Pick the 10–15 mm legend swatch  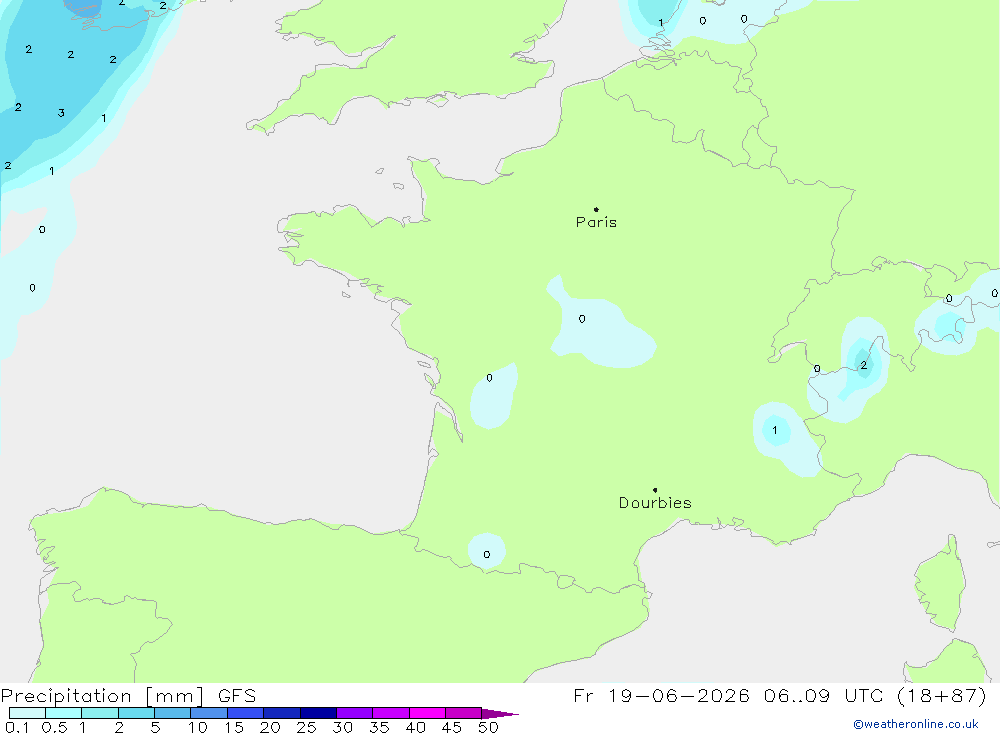(x=209, y=713)
